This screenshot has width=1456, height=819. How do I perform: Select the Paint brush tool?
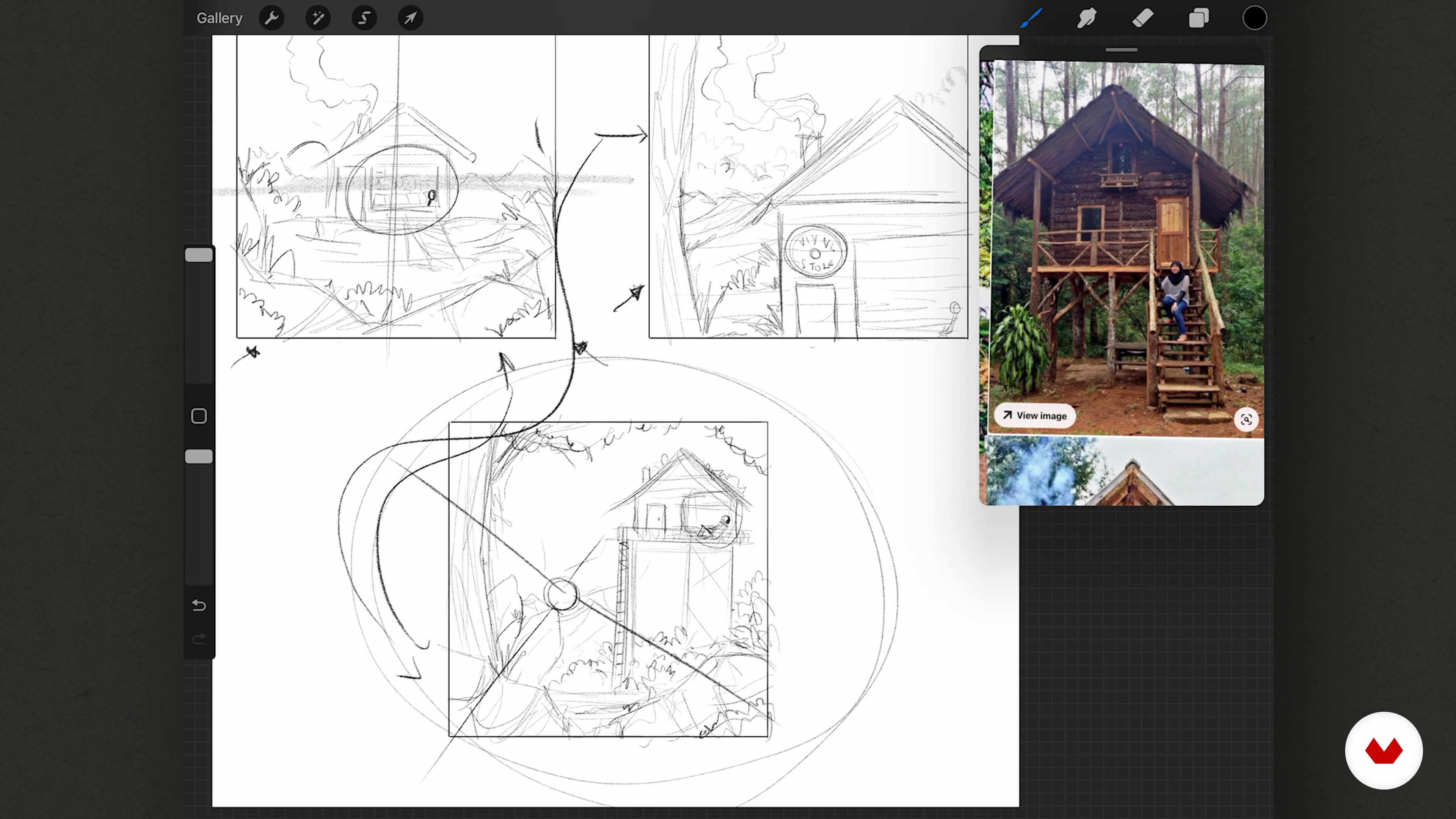pyautogui.click(x=1031, y=18)
